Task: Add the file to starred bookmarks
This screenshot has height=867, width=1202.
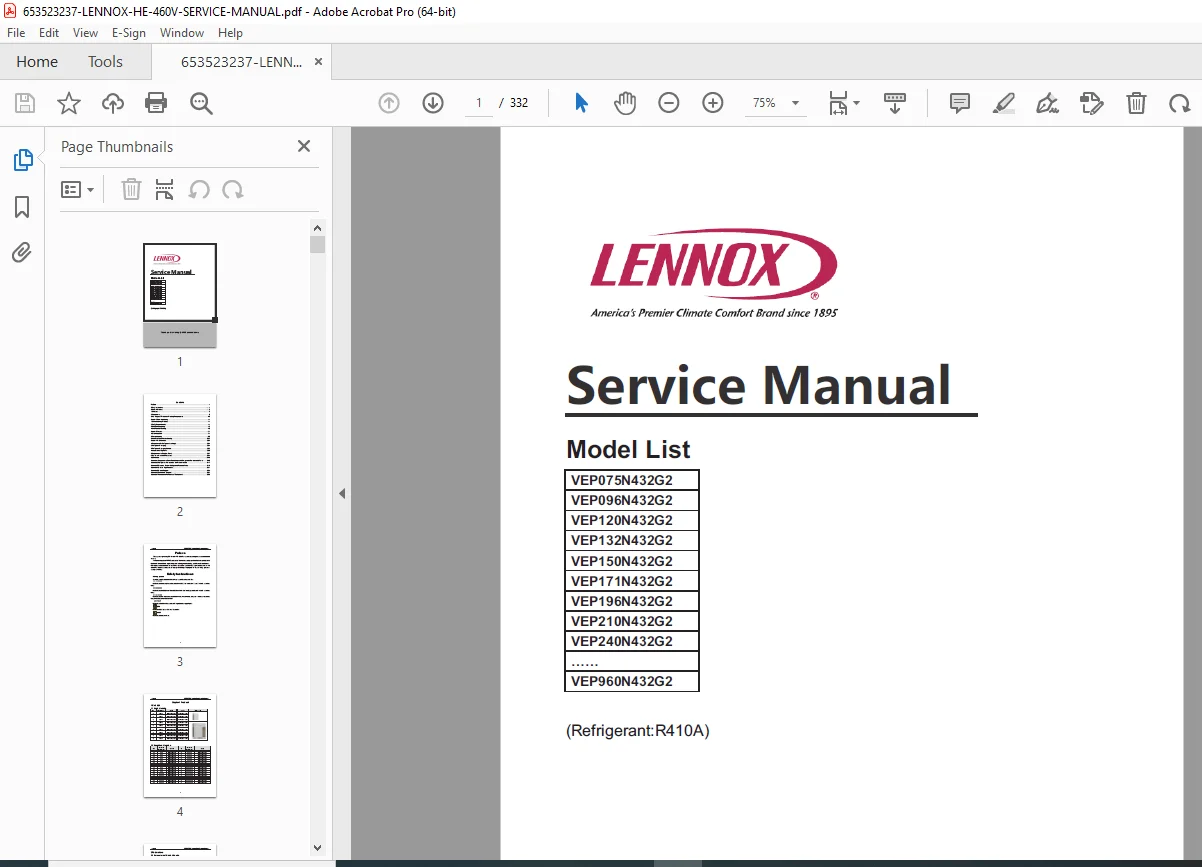Action: click(68, 103)
